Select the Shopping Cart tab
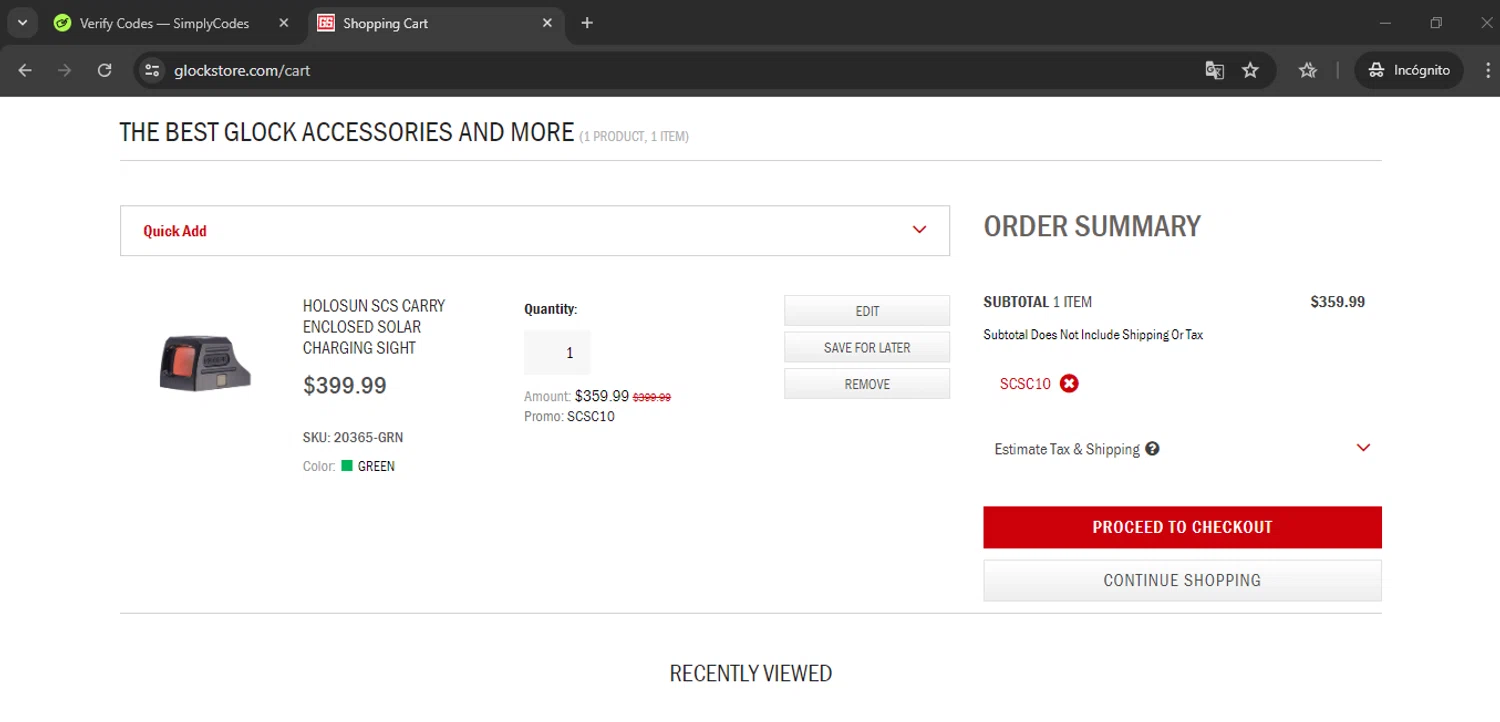The height and width of the screenshot is (722, 1500). (x=430, y=23)
